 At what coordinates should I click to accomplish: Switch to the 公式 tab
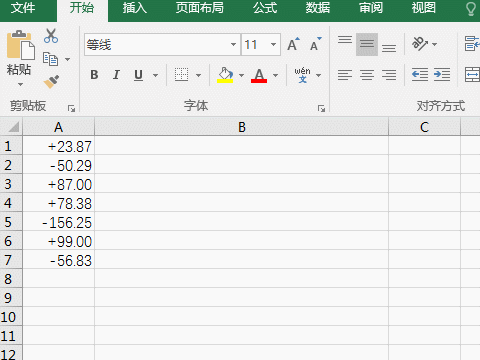point(265,8)
